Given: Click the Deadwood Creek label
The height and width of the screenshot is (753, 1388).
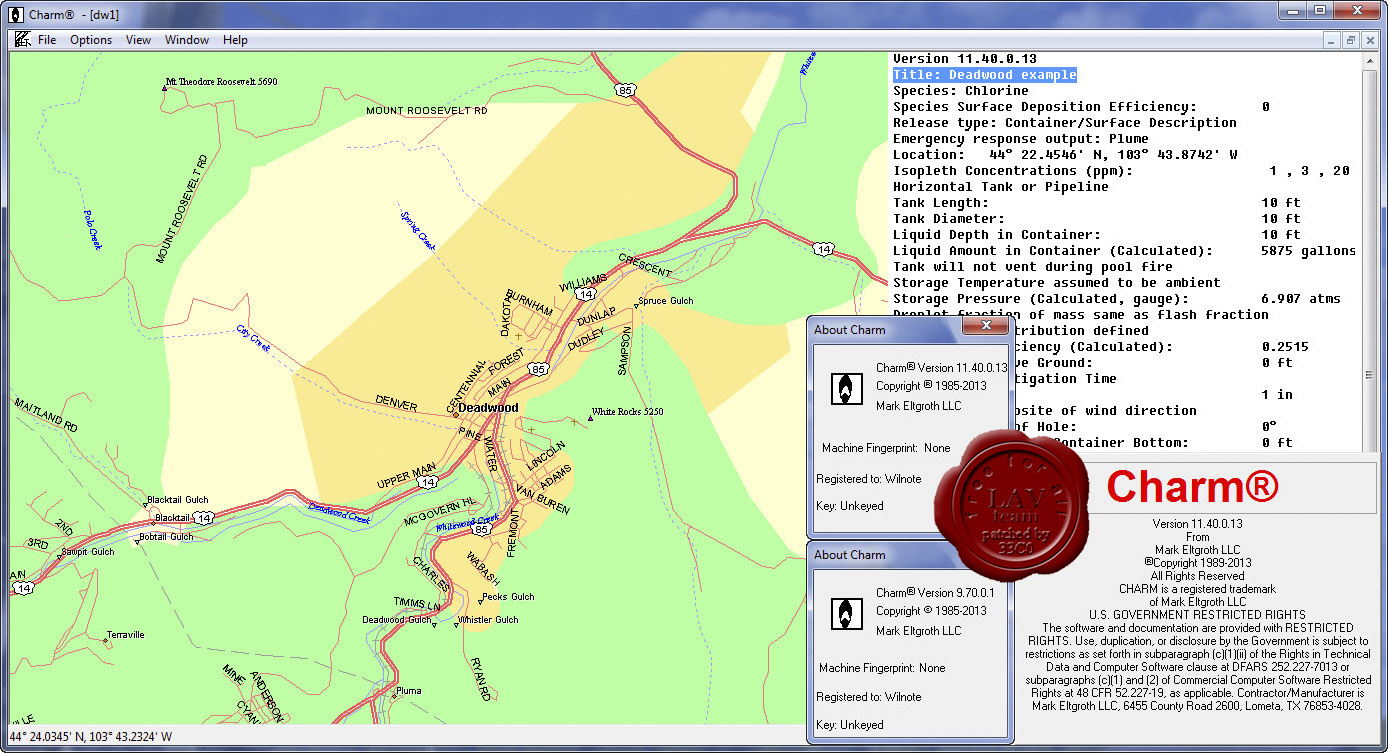Looking at the screenshot, I should (339, 512).
